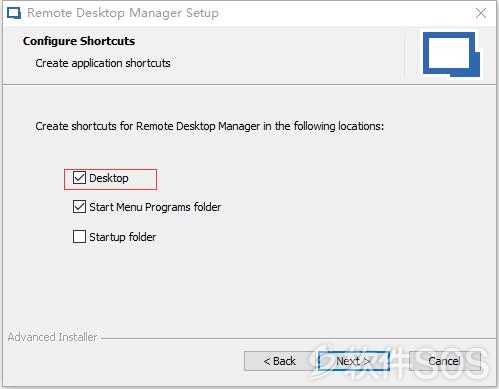The height and width of the screenshot is (389, 499).
Task: Click the separator line beside Advanced Installer
Action: tap(299, 339)
